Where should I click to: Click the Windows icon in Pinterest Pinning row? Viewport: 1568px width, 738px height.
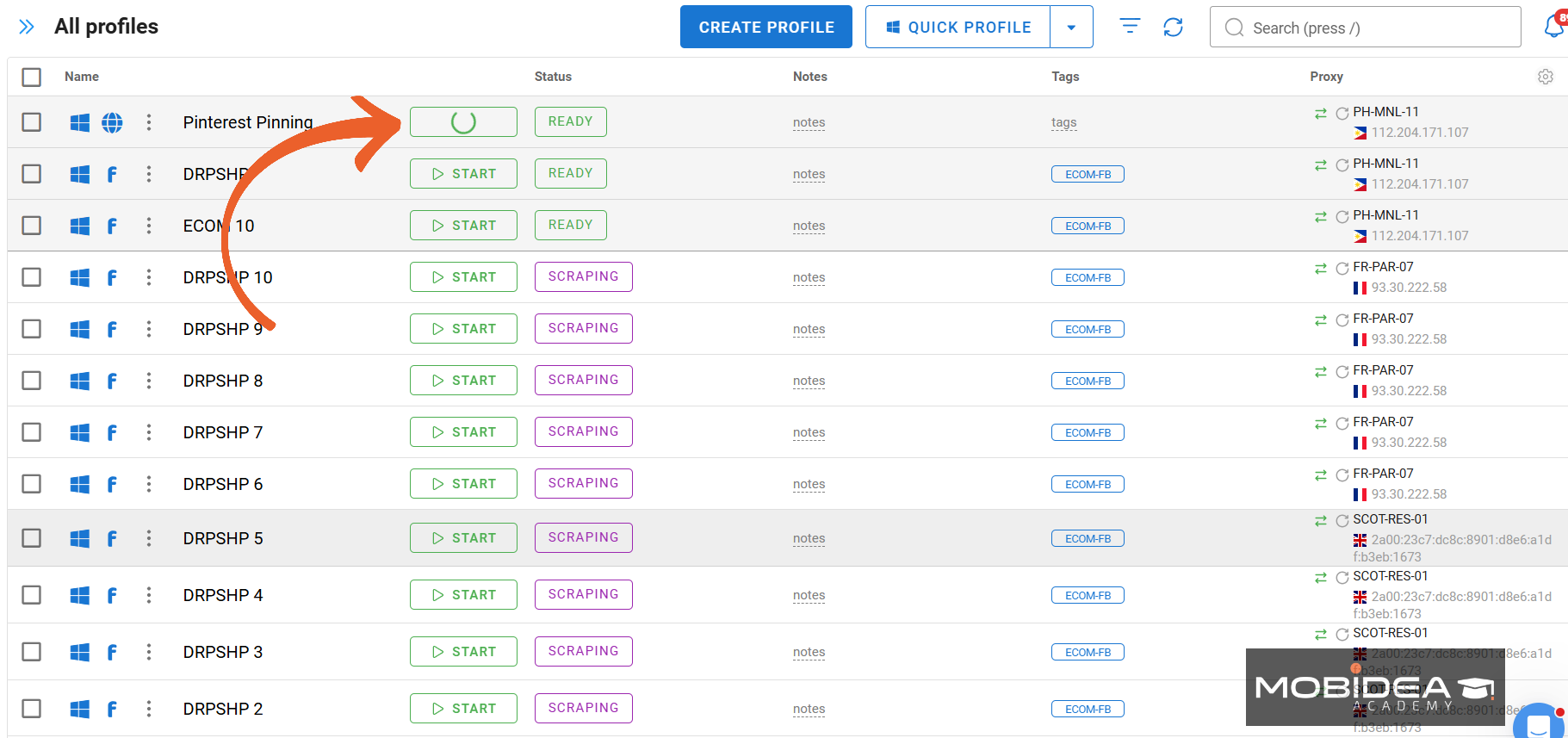pyautogui.click(x=80, y=122)
